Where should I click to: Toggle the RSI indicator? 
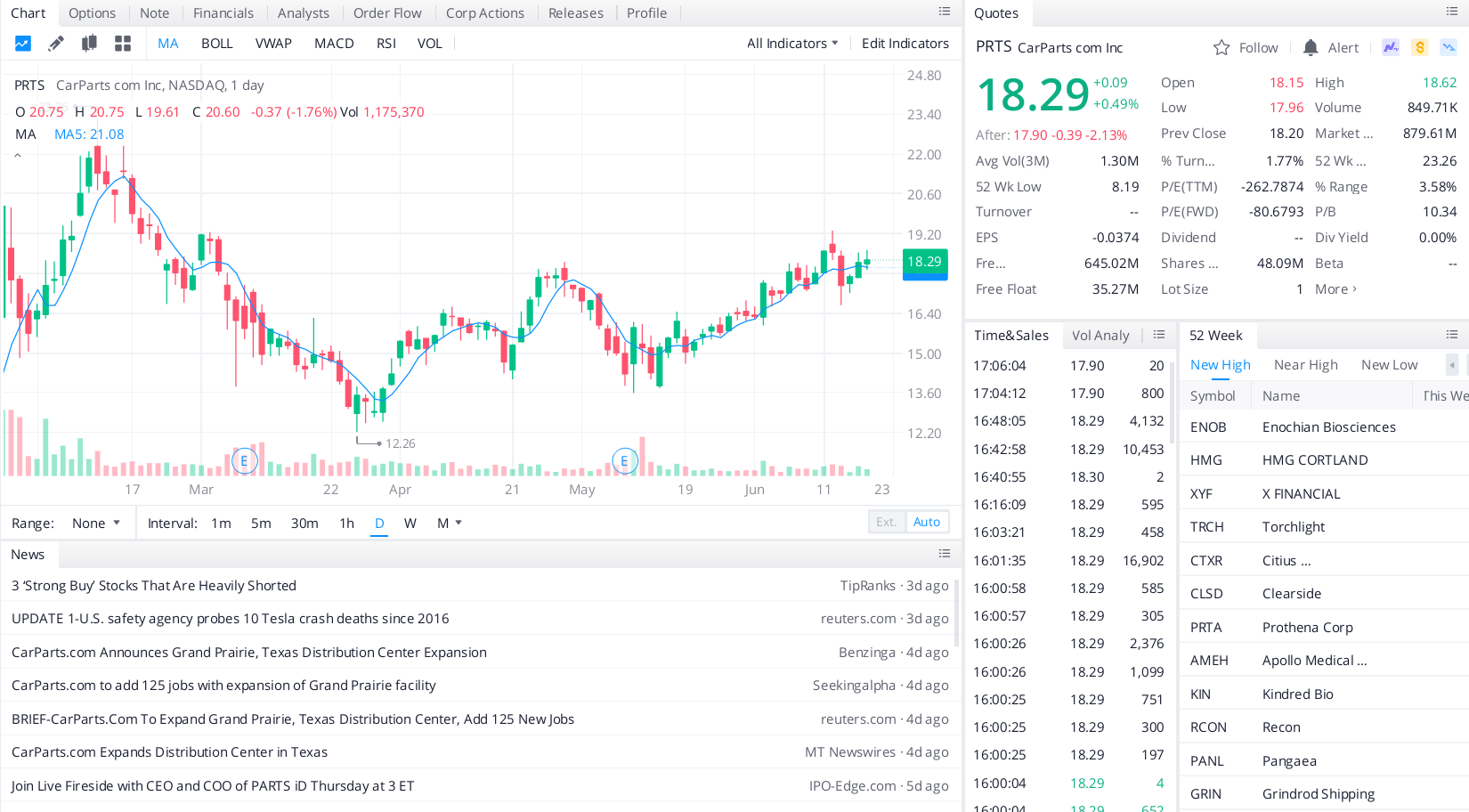click(386, 44)
